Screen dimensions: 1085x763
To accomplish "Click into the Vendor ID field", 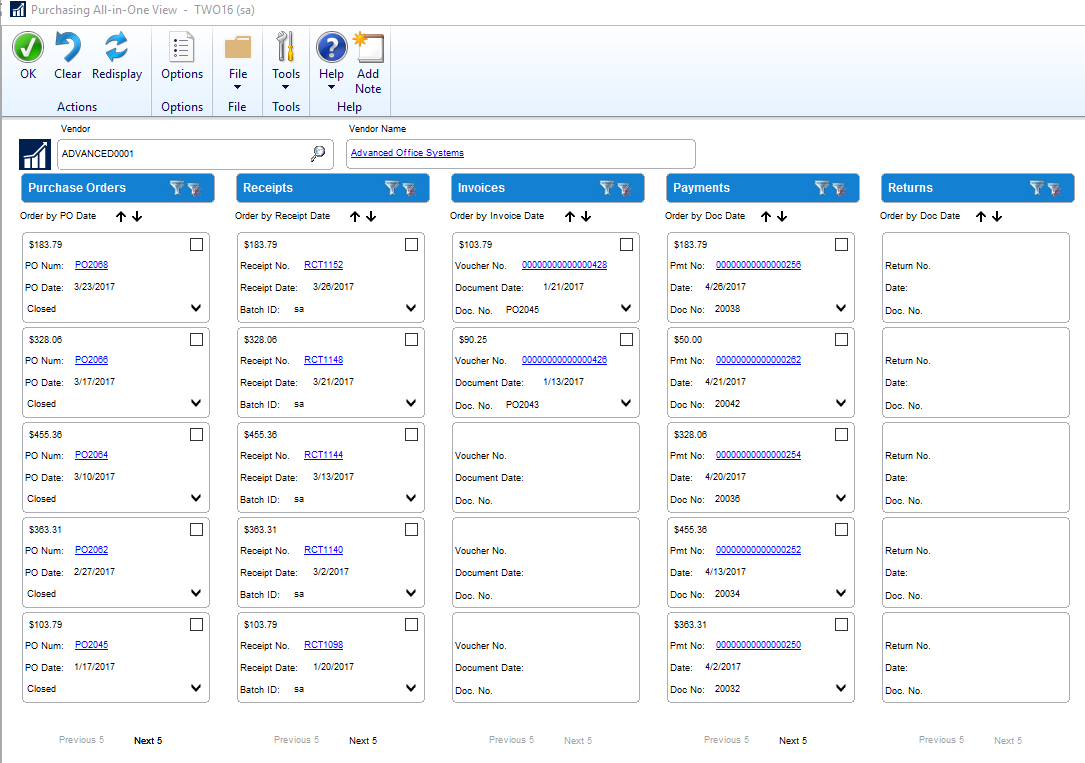I will [x=180, y=154].
